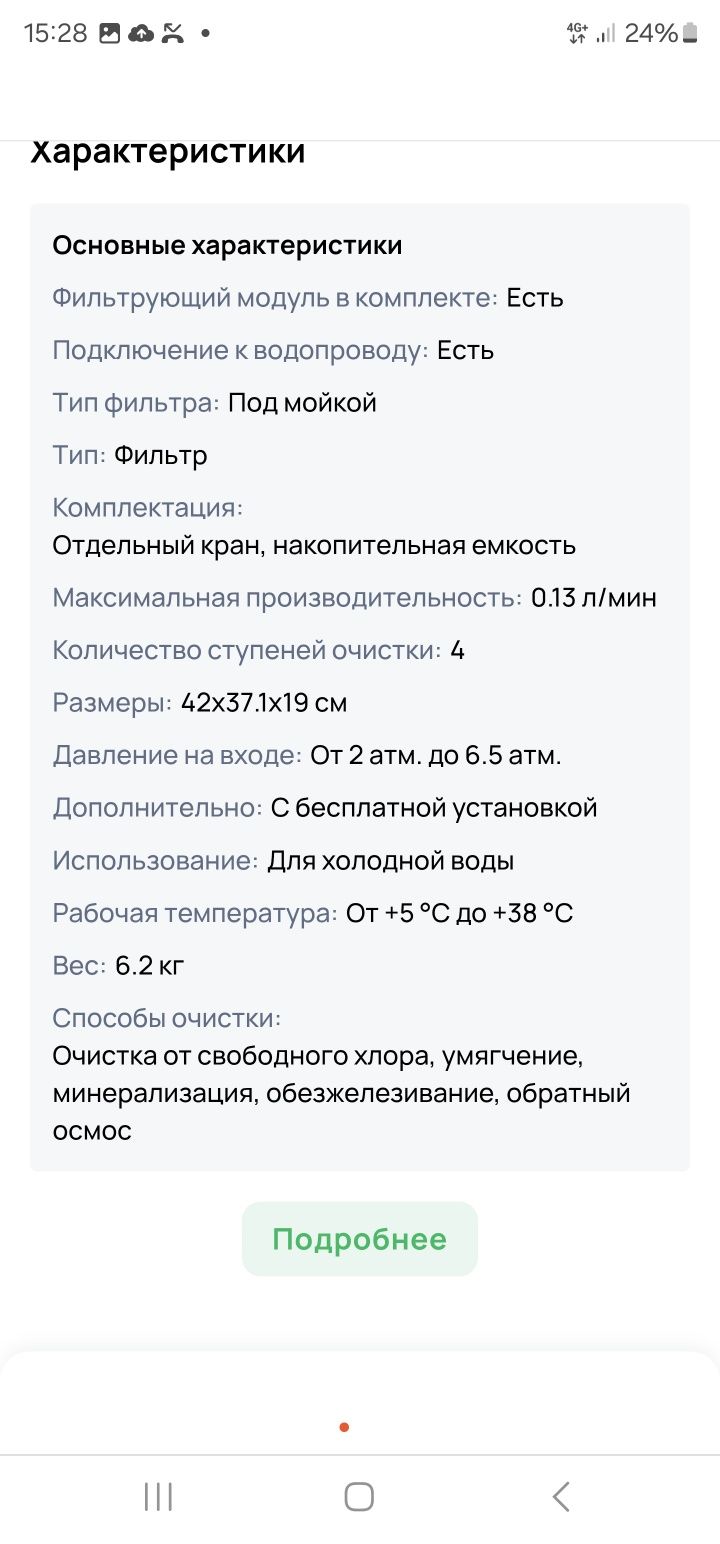Tap the missed call status icon
The image size is (720, 1544).
click(174, 33)
